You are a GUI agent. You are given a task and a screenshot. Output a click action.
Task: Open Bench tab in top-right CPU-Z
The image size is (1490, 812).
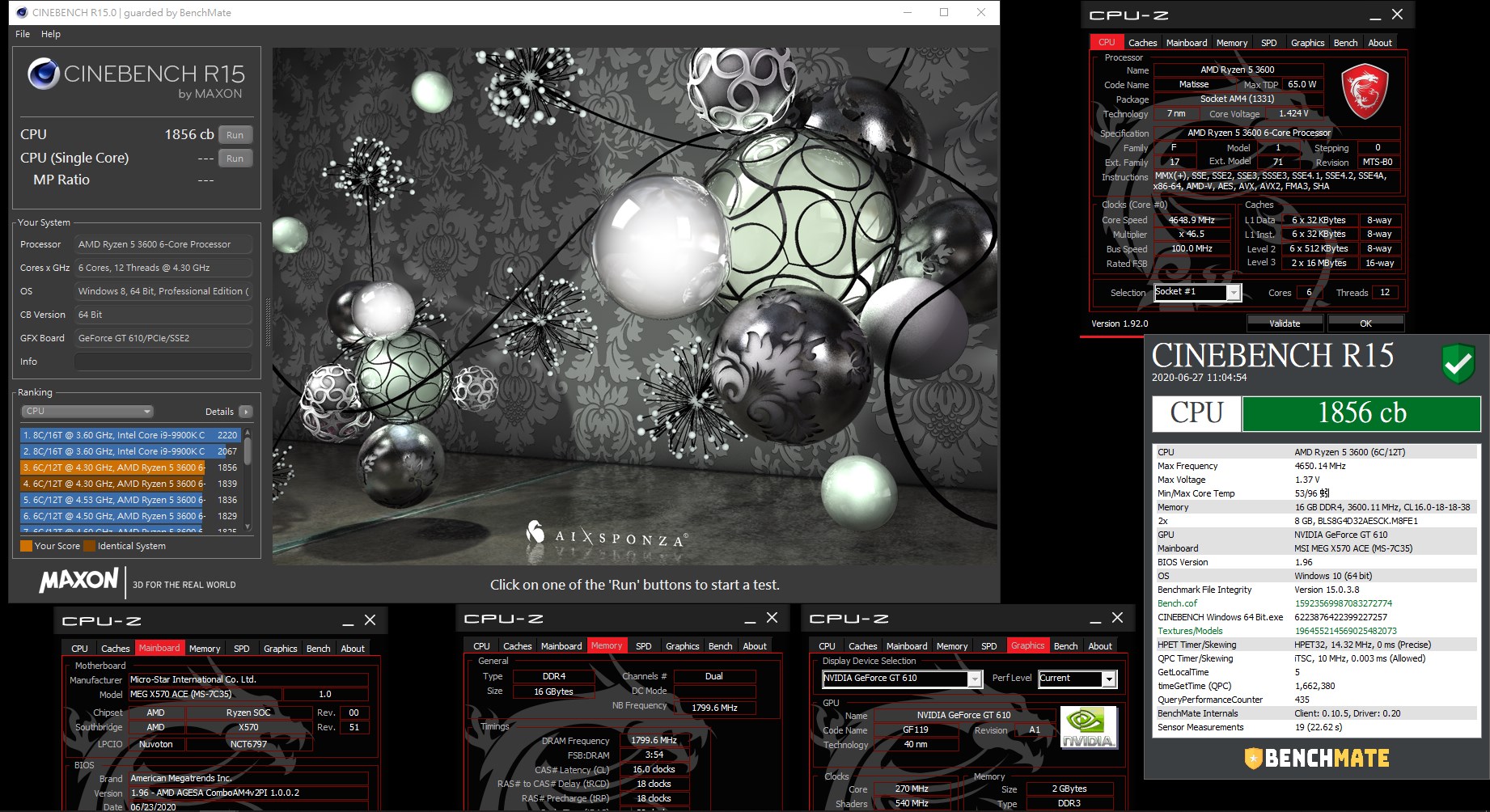(x=1345, y=43)
